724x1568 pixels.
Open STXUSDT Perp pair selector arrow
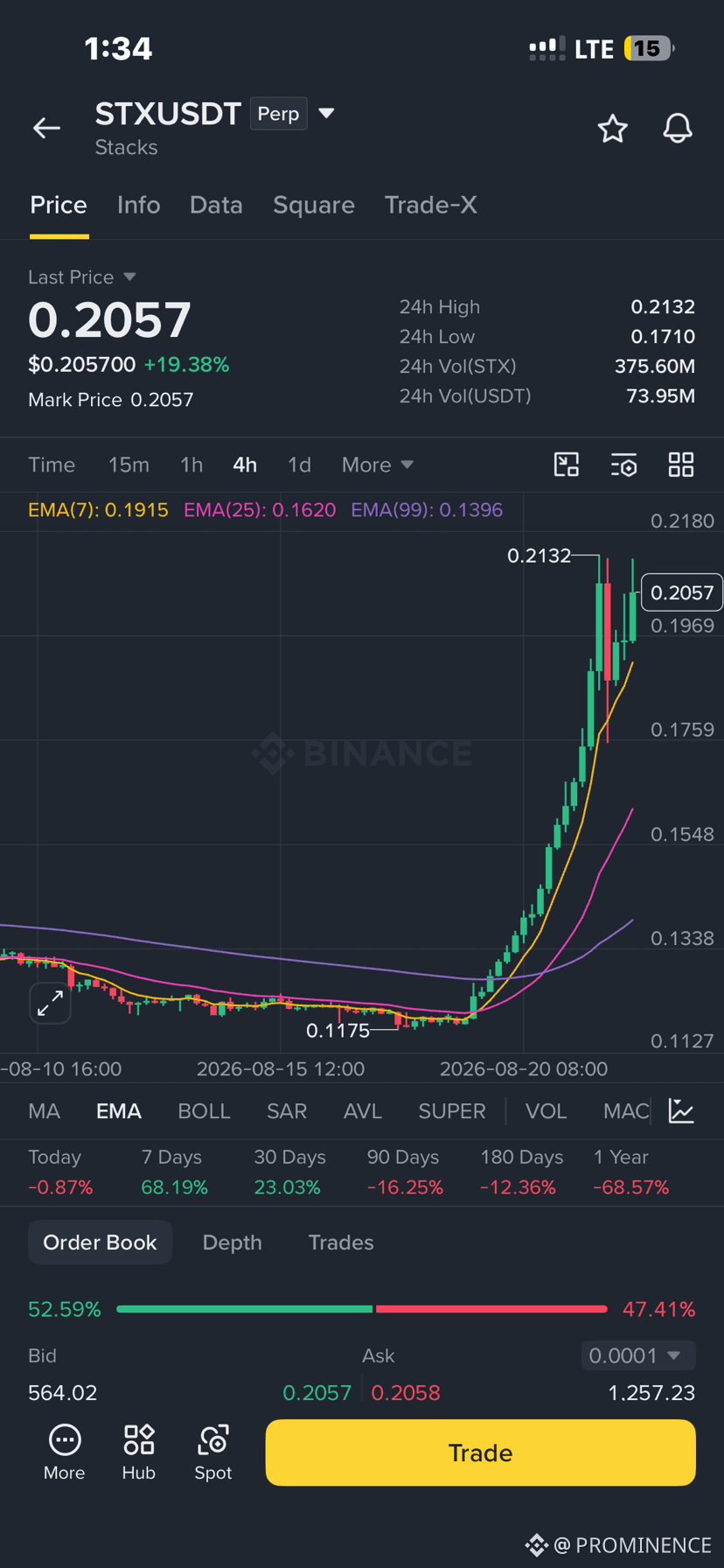click(x=326, y=113)
